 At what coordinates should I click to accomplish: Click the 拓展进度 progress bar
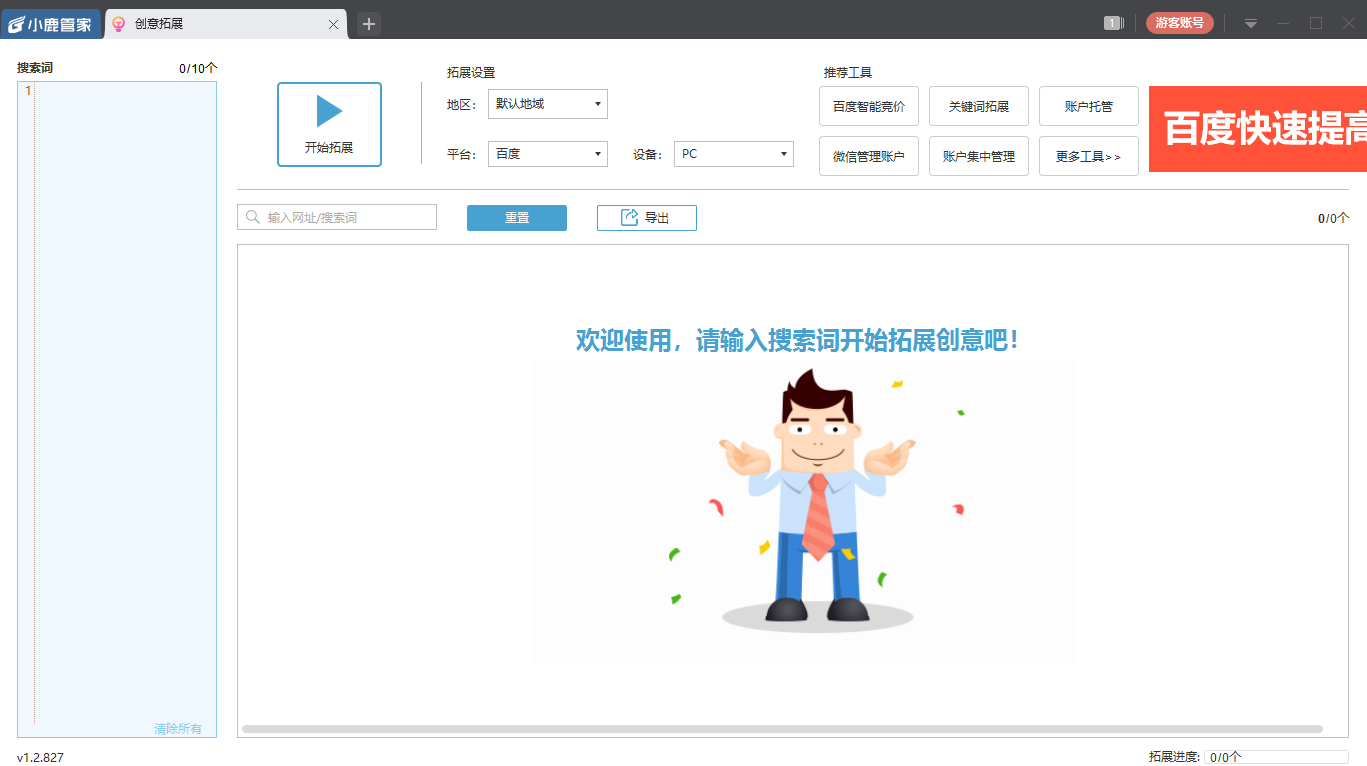point(1276,757)
